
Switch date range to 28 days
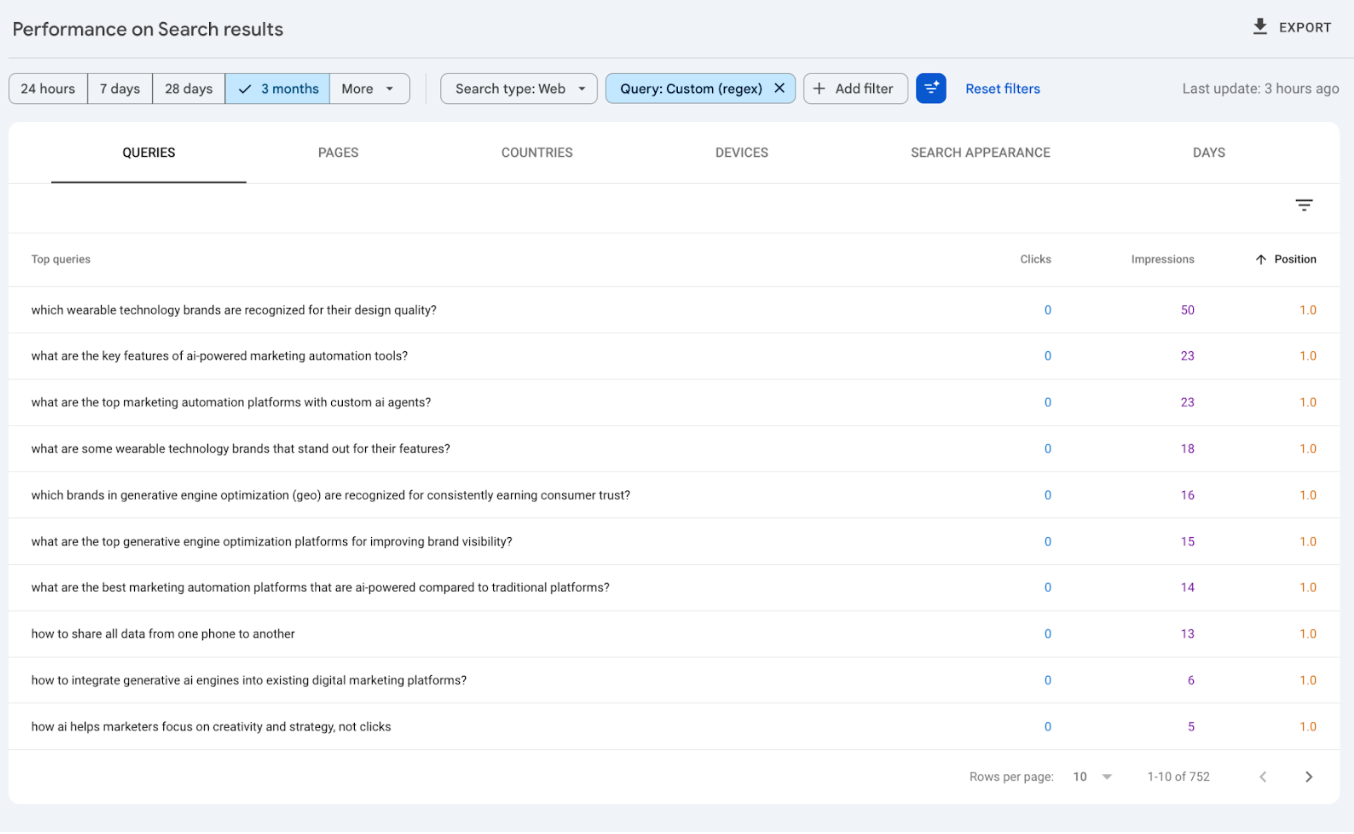tap(188, 88)
